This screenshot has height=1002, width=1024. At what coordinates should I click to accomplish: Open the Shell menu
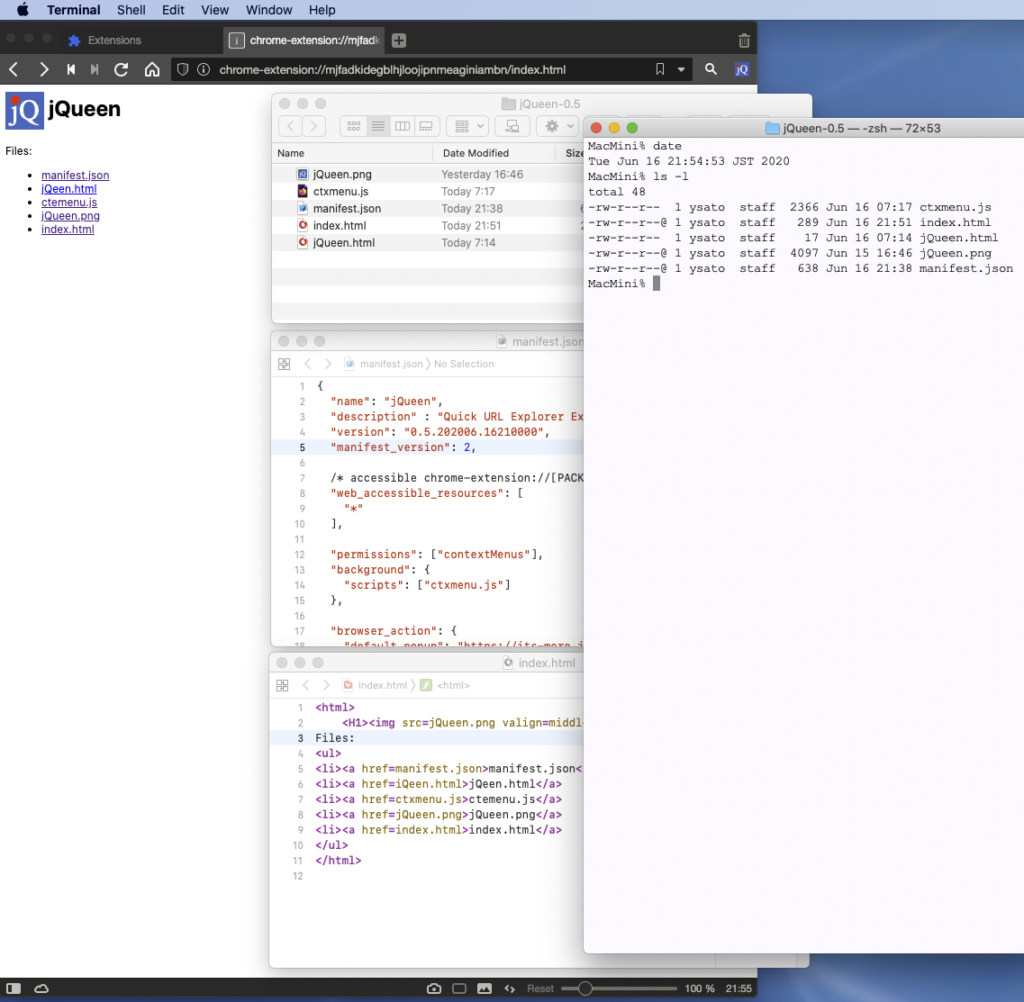131,10
